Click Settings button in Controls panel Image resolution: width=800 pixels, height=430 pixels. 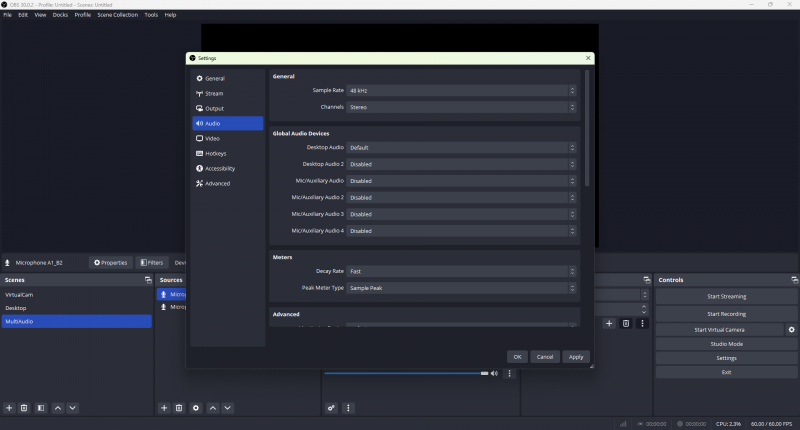coord(727,358)
